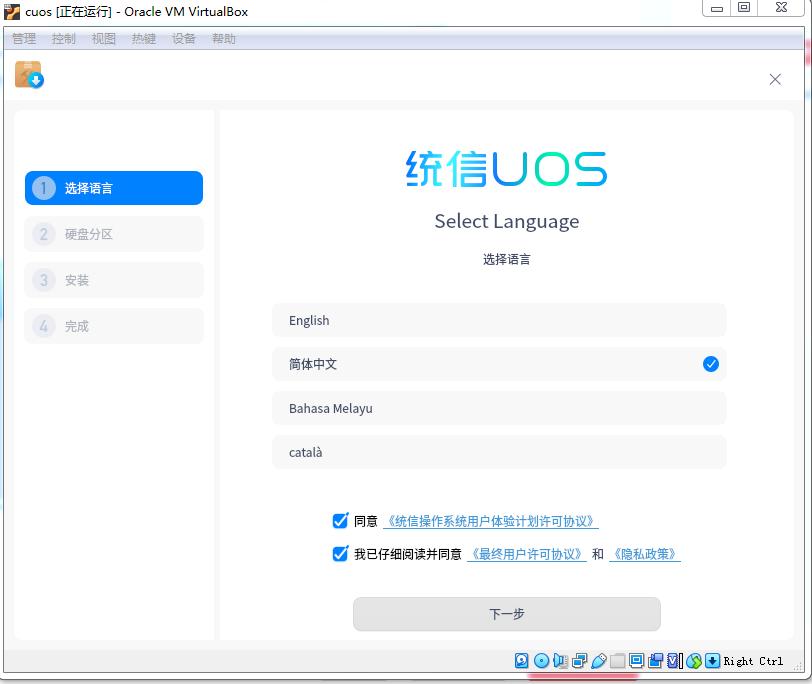Deselect 简体中文 language checkmark
The image size is (812, 684).
711,364
